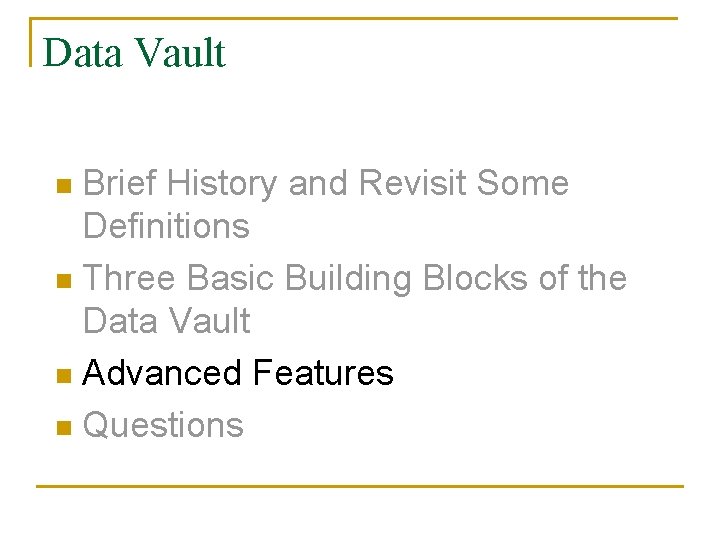Click the Data Vault slide title
This screenshot has width=720, height=540.
point(134,53)
